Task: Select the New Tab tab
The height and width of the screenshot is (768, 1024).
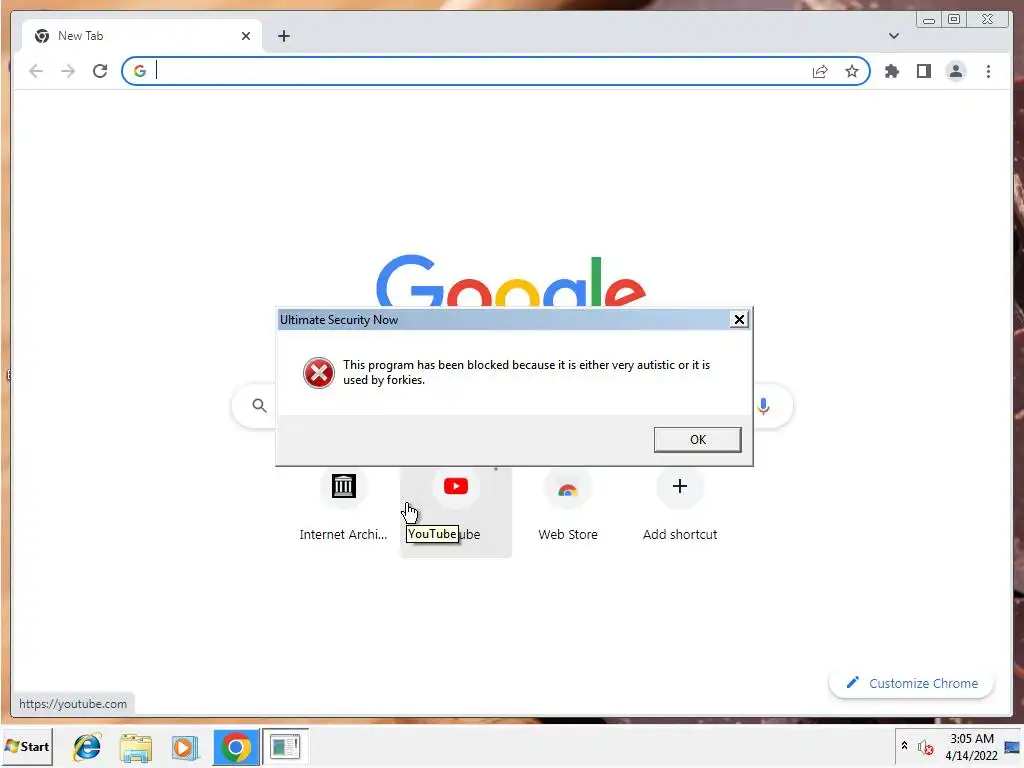Action: point(142,36)
